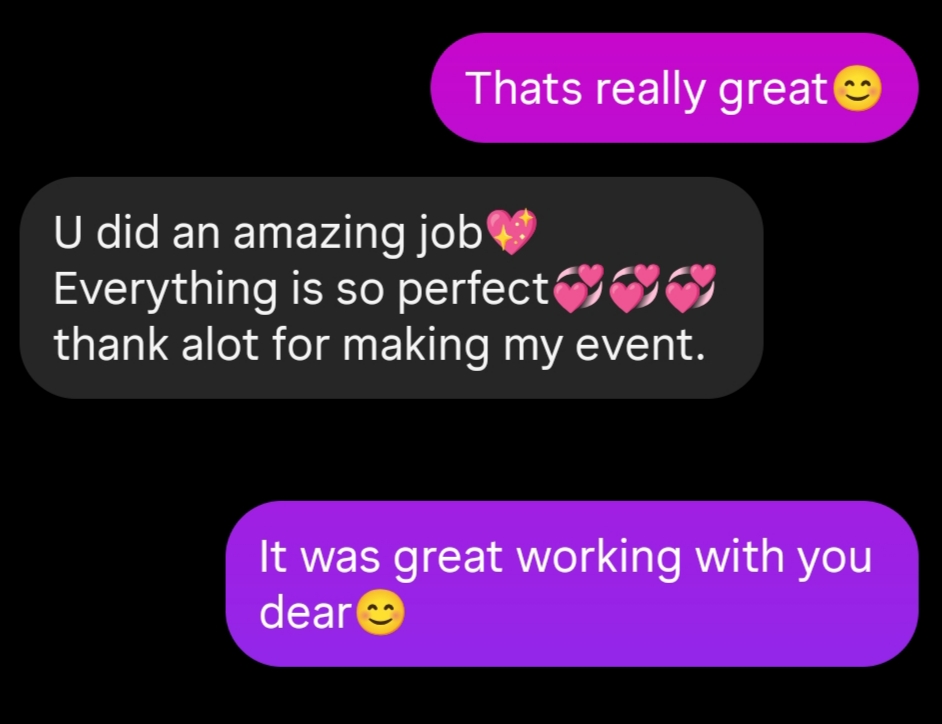Image resolution: width=942 pixels, height=724 pixels.
Task: Tap the middle revolving hearts emoji
Action: click(634, 288)
